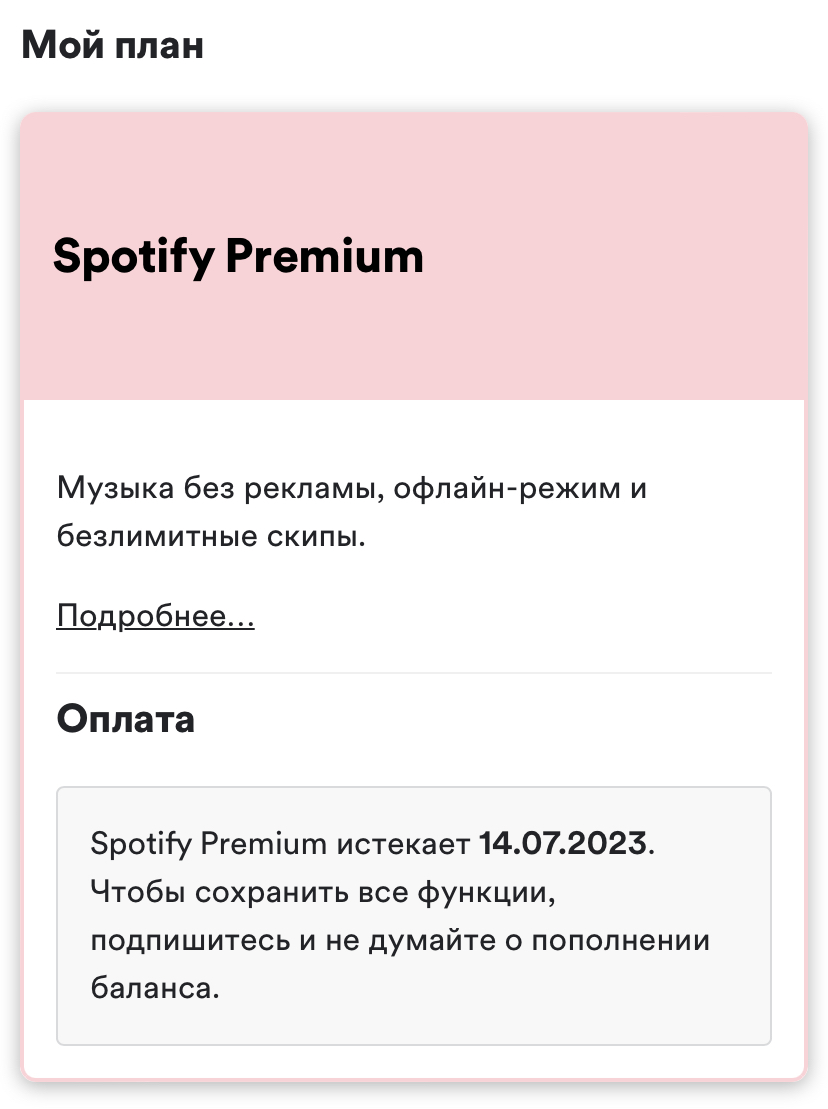Screen dimensions: 828x1109
Task: Click the phrase Spotify Premium истекает
Action: coord(280,844)
